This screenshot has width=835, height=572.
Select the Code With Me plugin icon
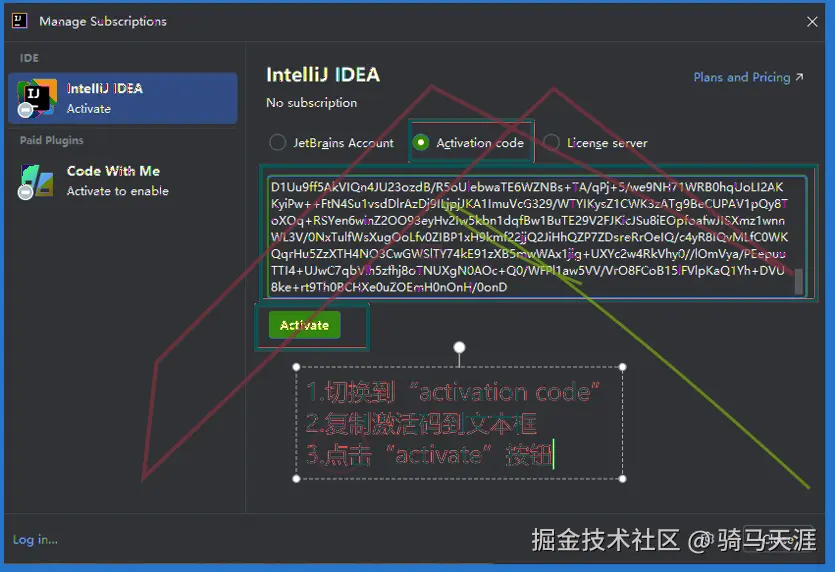36,181
